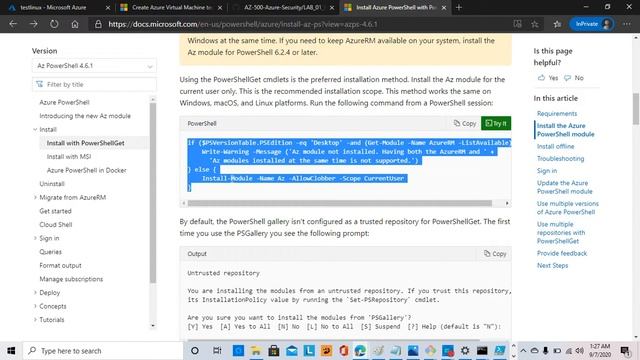640x360 pixels.
Task: Click the sidebar tree scrollbar
Action: (x=153, y=193)
